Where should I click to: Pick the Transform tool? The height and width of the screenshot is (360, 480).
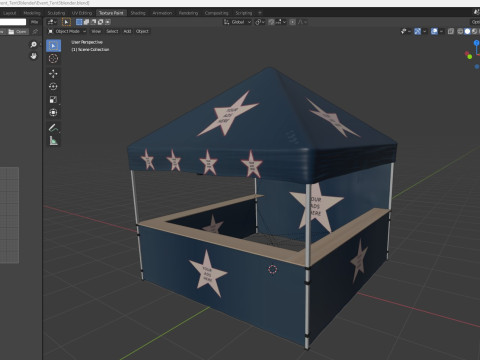click(53, 113)
